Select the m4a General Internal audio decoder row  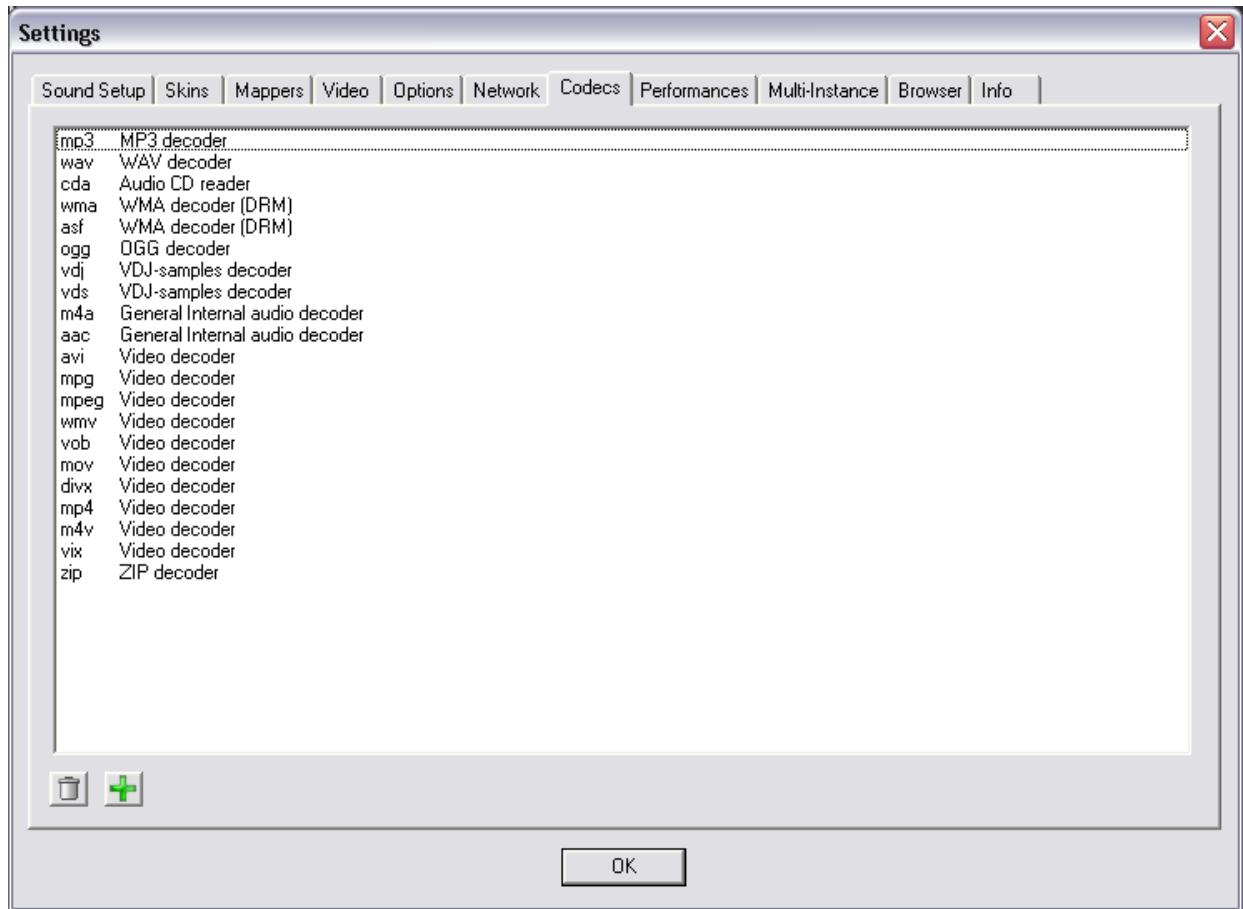(x=622, y=313)
